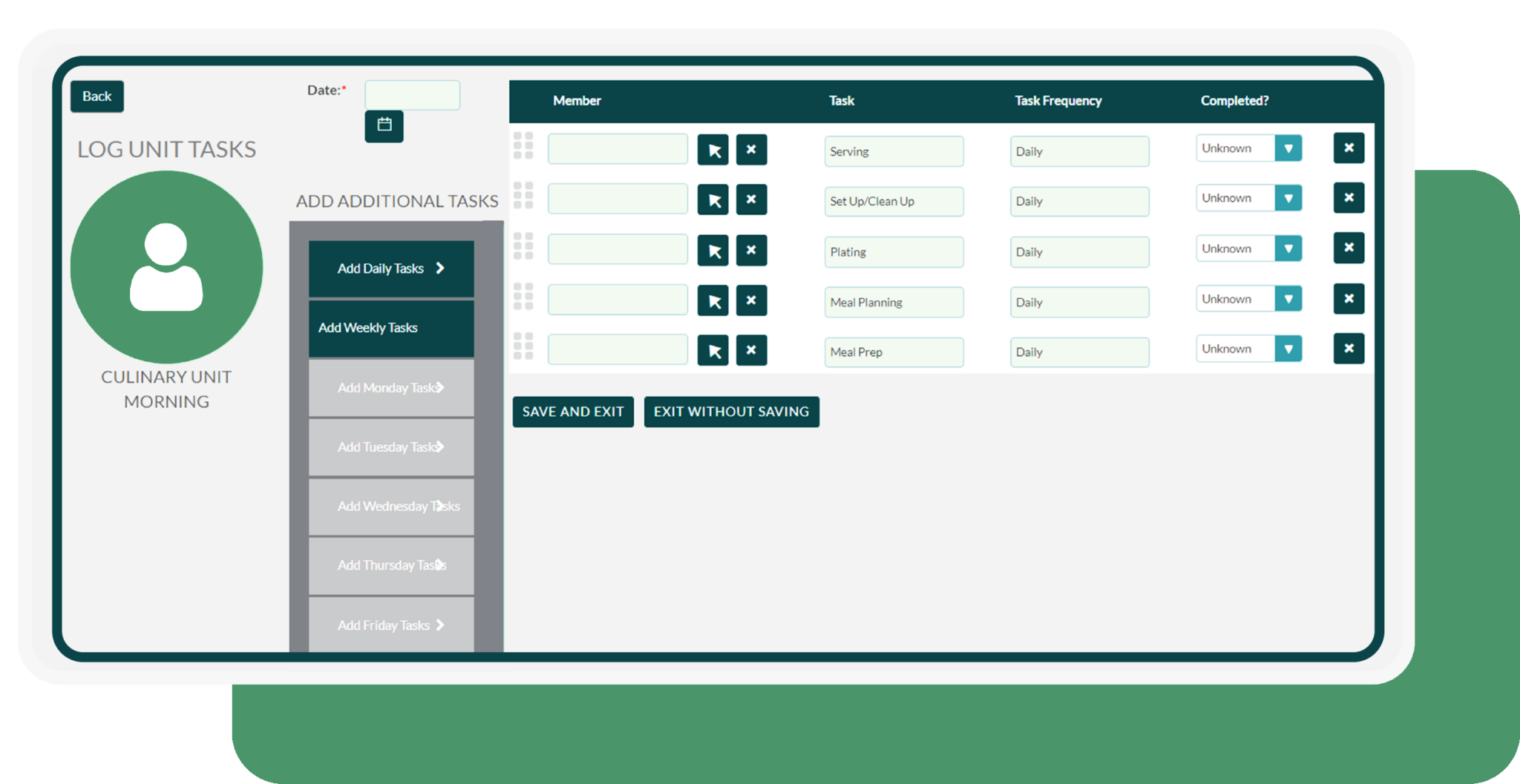Viewport: 1520px width, 784px height.
Task: Open the calendar date picker icon
Action: [x=384, y=126]
